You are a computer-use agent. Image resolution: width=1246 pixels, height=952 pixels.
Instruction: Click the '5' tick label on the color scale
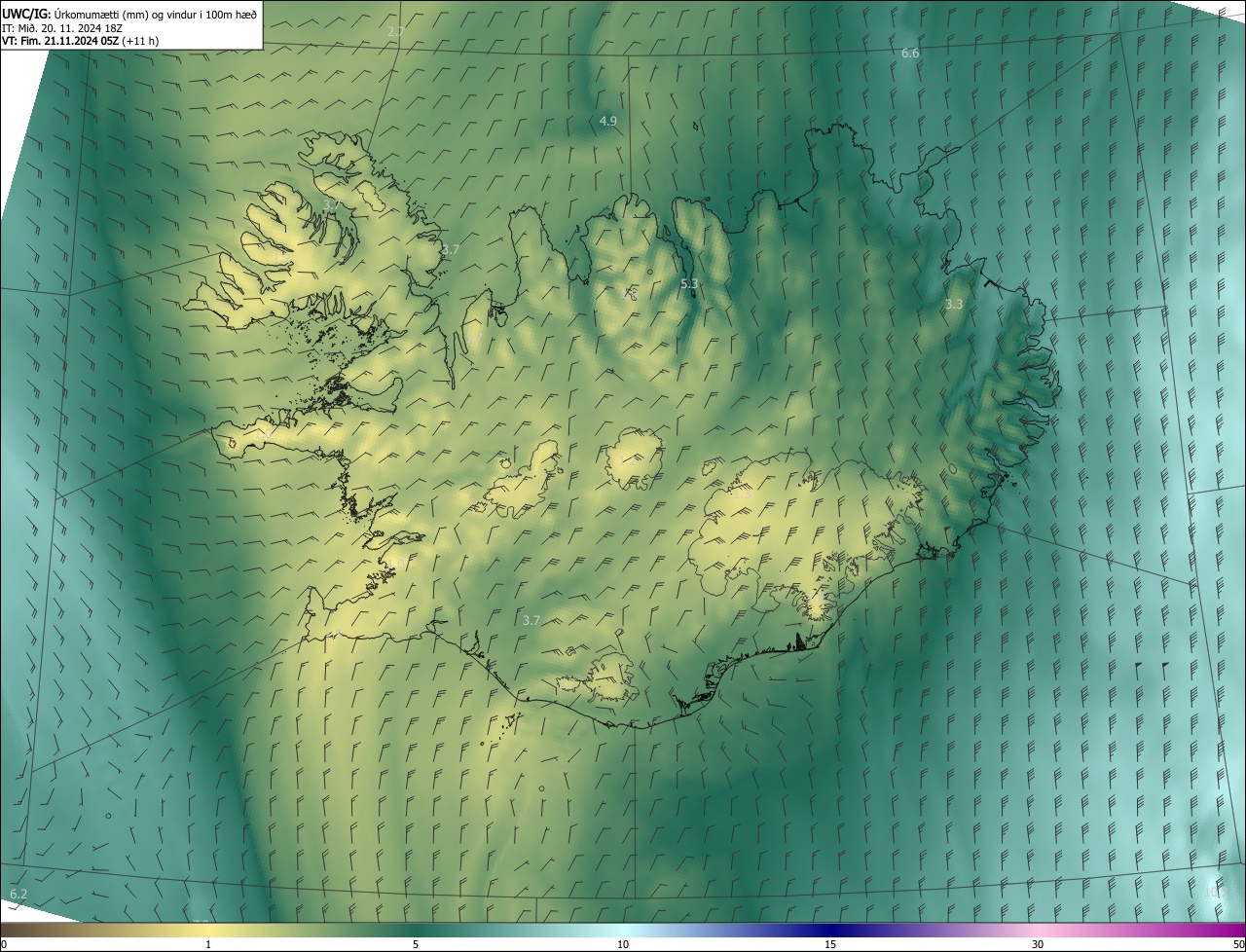click(x=416, y=944)
